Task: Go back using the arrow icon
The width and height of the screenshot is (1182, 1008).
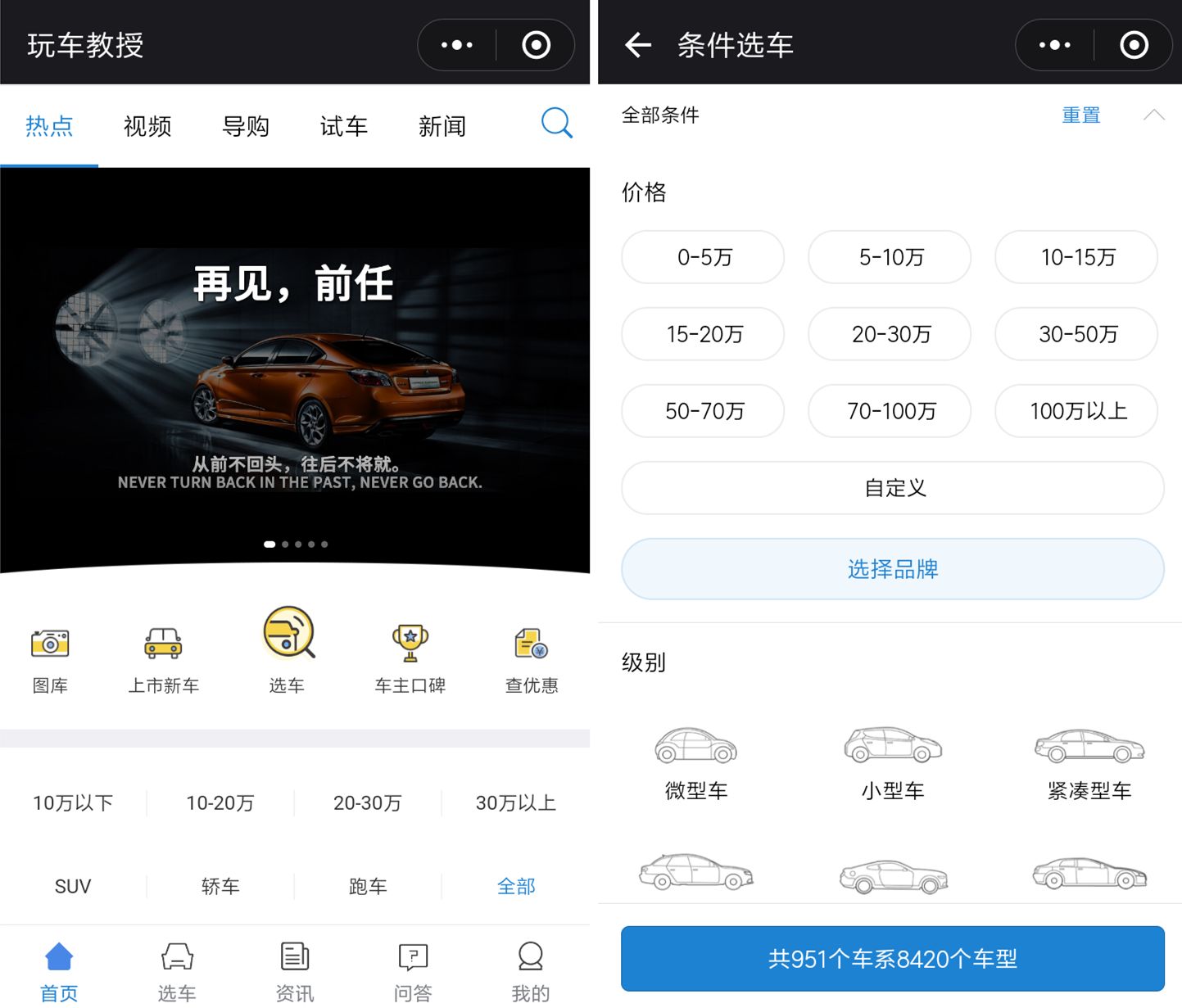Action: 638,45
